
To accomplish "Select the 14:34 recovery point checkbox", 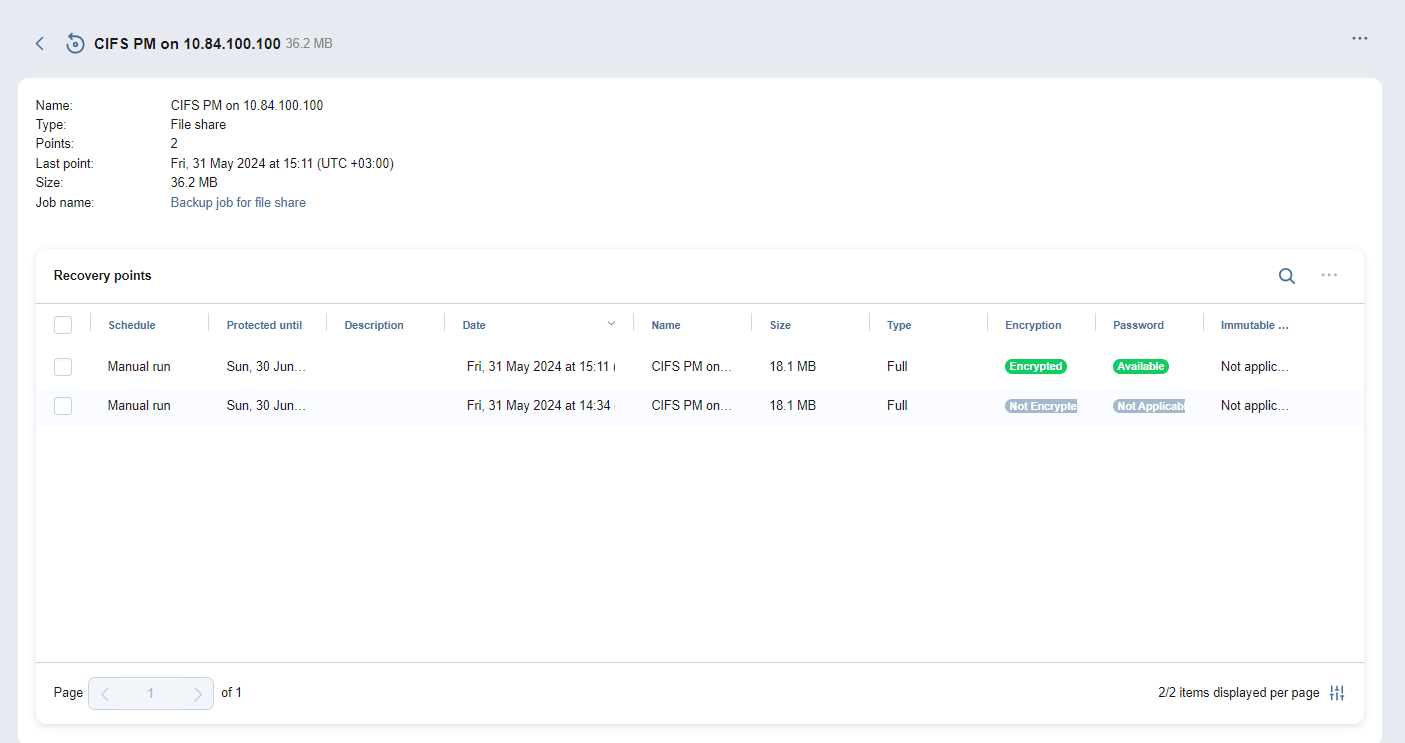I will pos(63,406).
